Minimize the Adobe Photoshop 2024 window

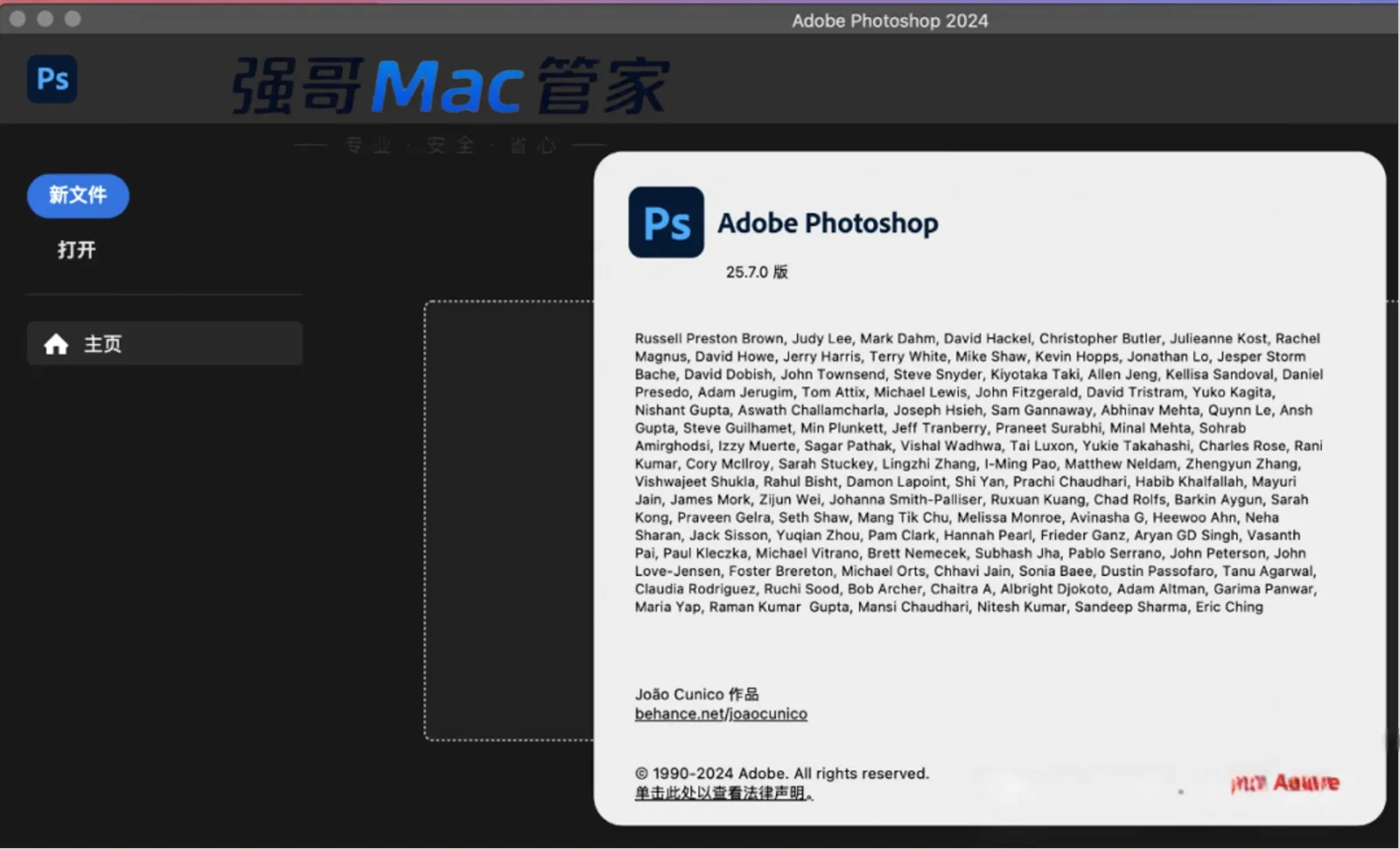coord(45,18)
